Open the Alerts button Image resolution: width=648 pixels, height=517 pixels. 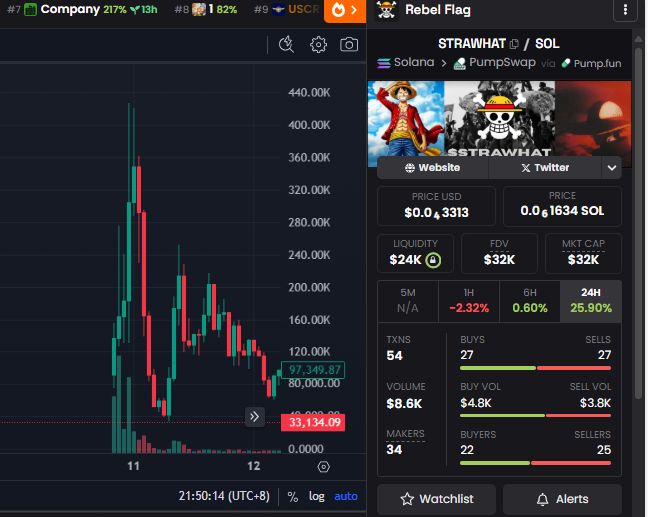(562, 499)
